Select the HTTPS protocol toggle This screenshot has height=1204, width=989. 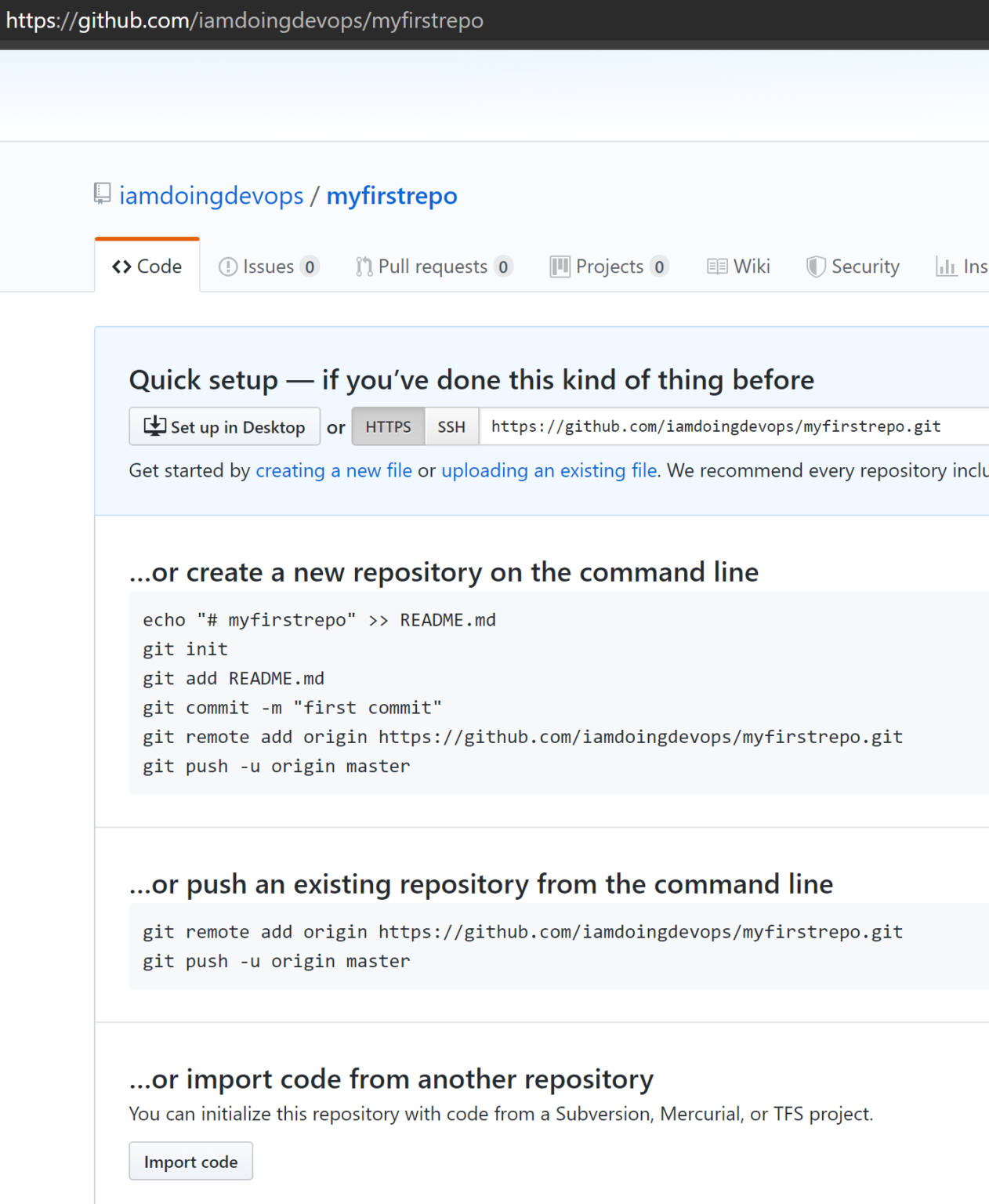click(x=388, y=426)
